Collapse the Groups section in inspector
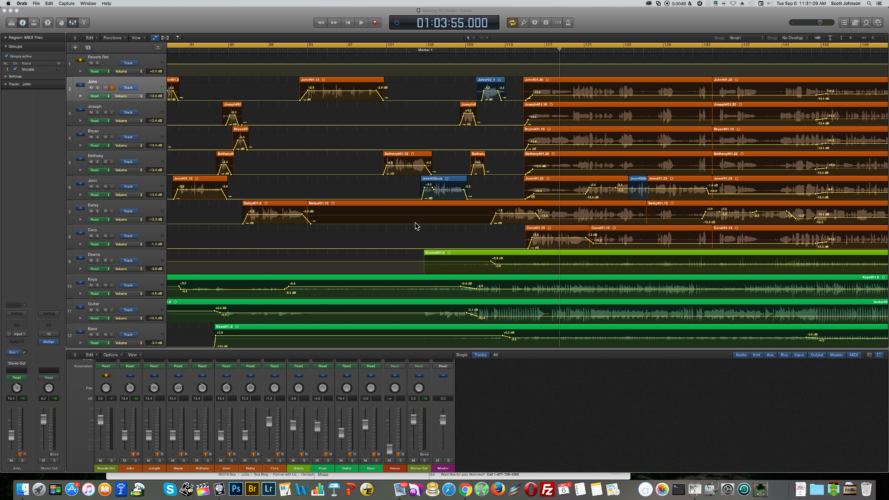The image size is (889, 500). (6, 46)
